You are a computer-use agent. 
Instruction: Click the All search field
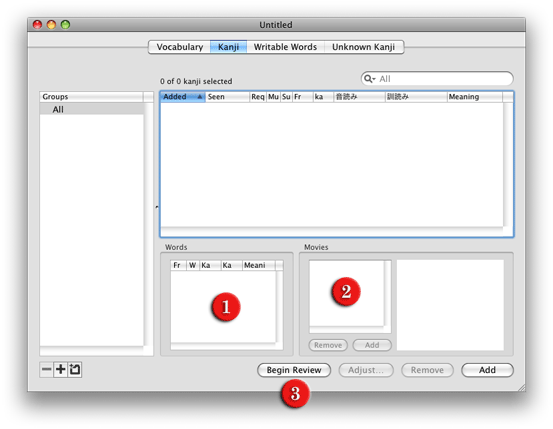(437, 79)
